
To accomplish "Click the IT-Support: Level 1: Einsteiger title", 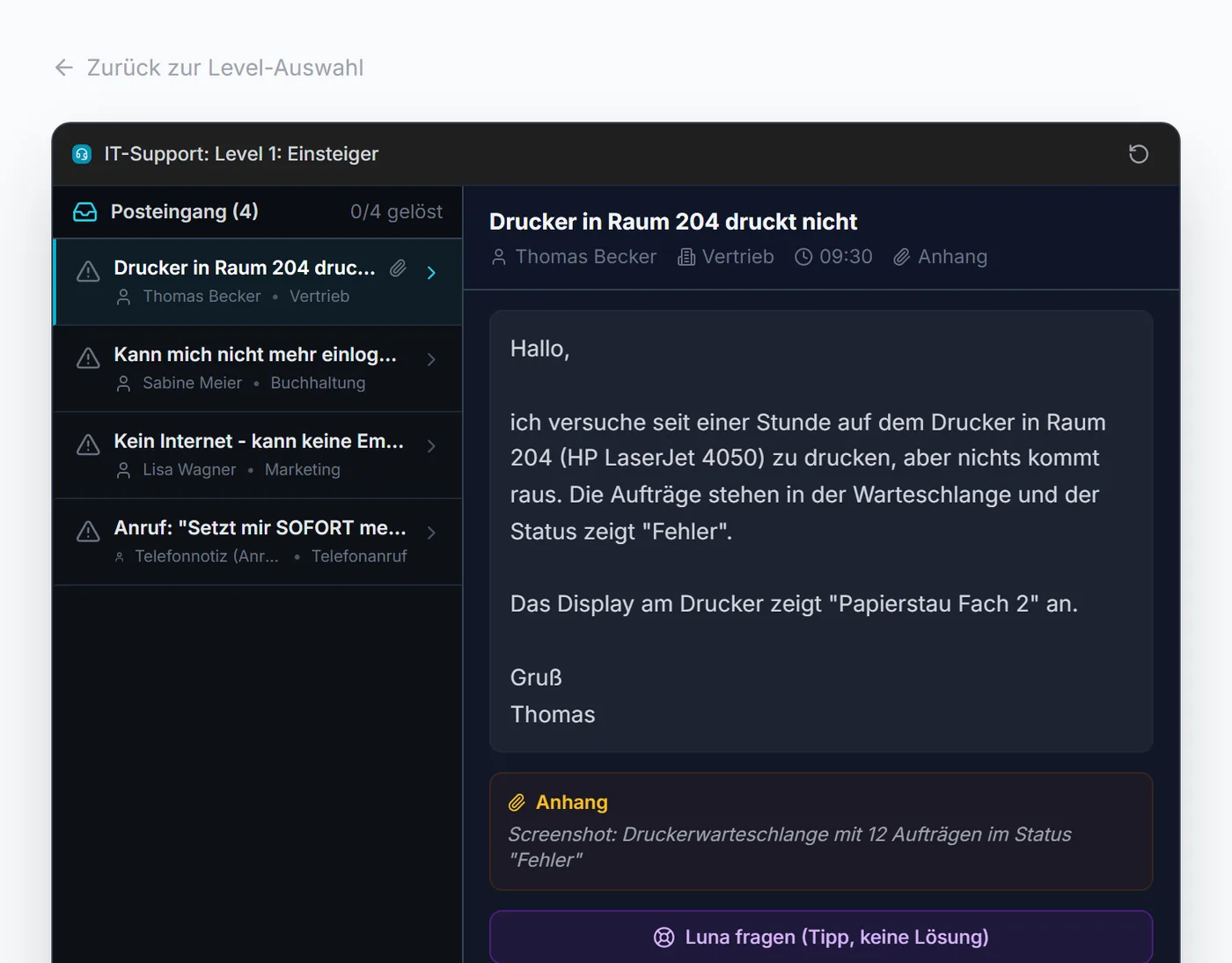I will click(x=241, y=154).
